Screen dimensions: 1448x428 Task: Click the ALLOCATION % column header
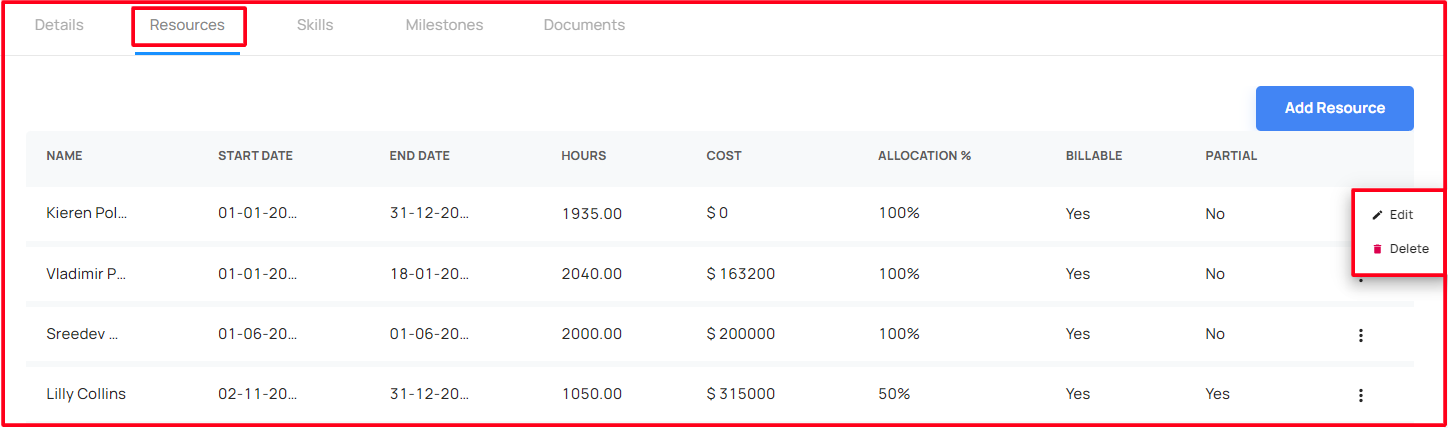925,156
